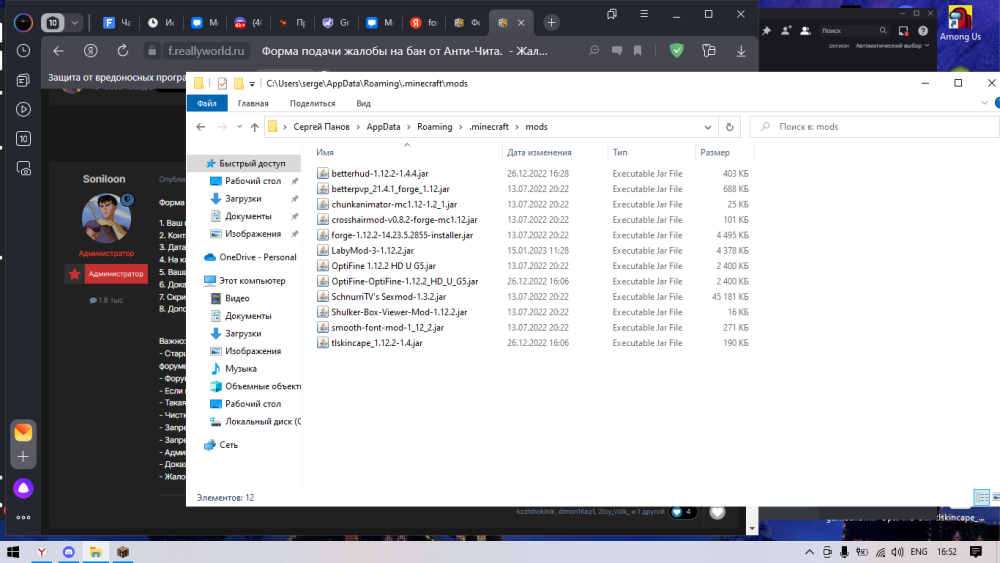Click Soniloon avatar on forum page
The image size is (1000, 563).
click(x=107, y=217)
